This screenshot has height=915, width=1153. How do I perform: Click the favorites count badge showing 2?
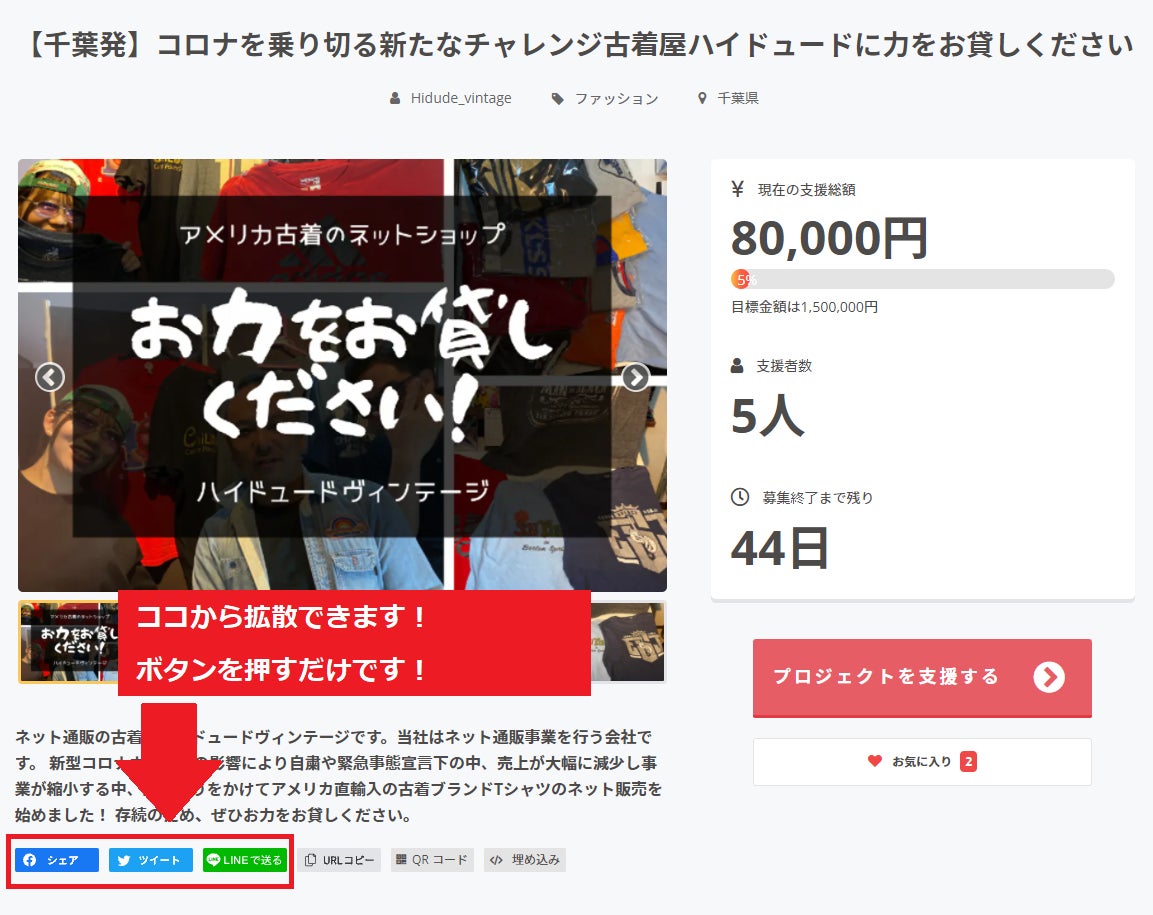[x=968, y=761]
